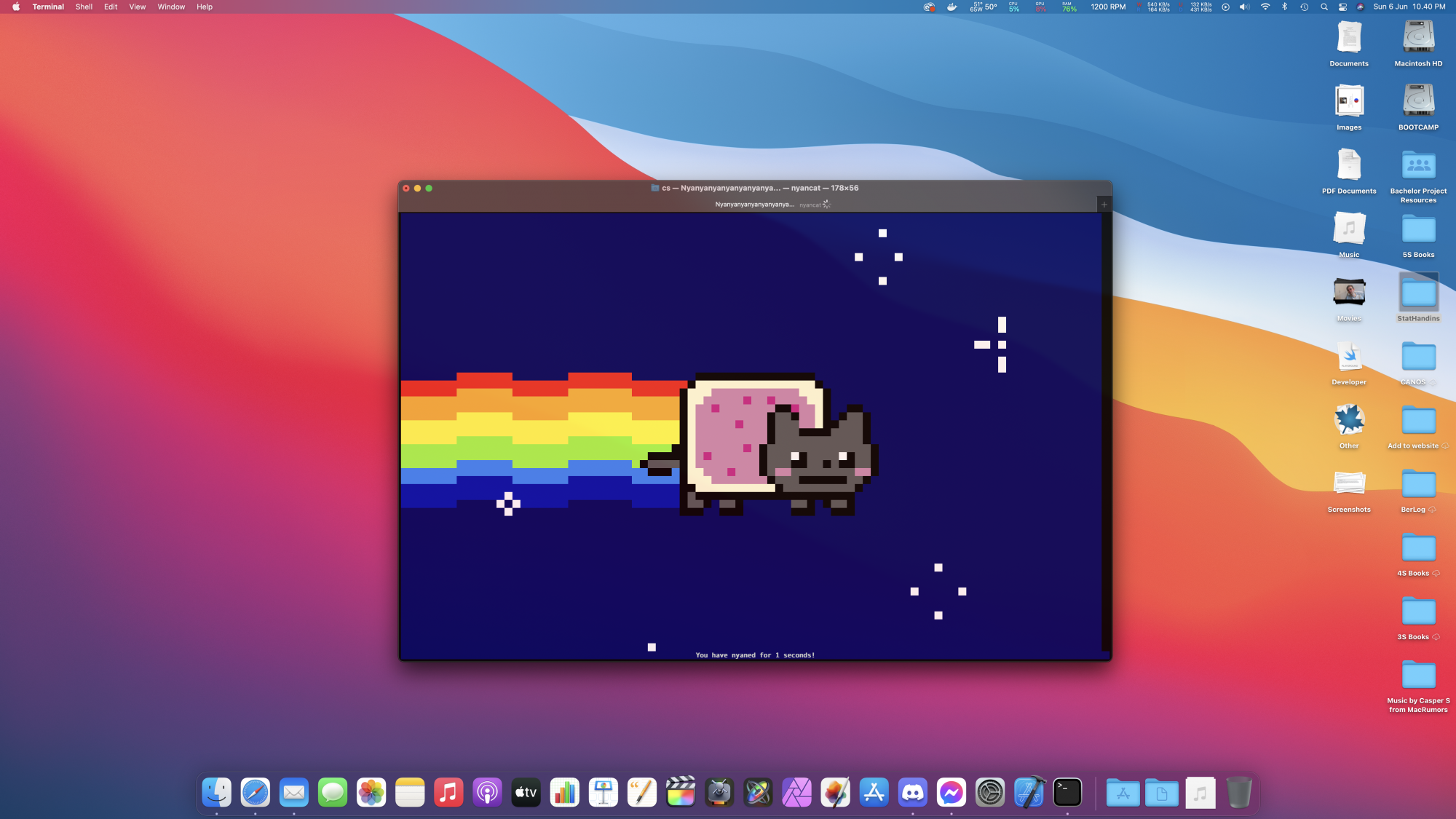
Task: Launch Affinity Photo from the Dock
Action: click(796, 792)
